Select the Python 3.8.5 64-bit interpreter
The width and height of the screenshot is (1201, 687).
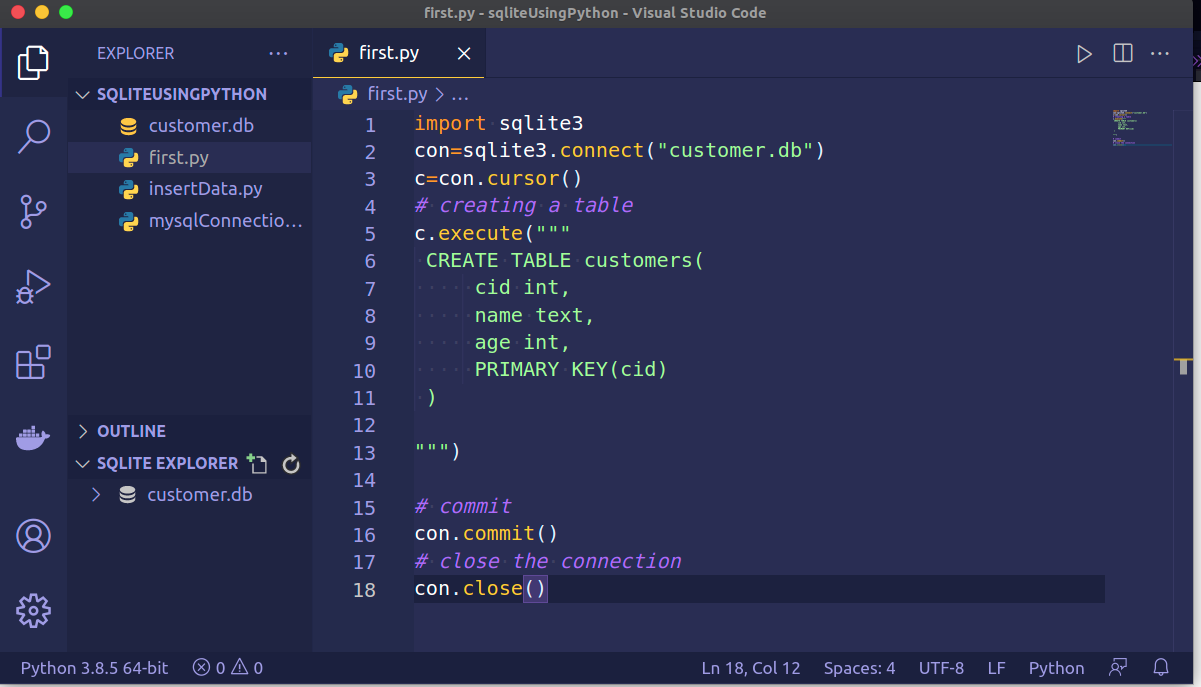pyautogui.click(x=94, y=668)
